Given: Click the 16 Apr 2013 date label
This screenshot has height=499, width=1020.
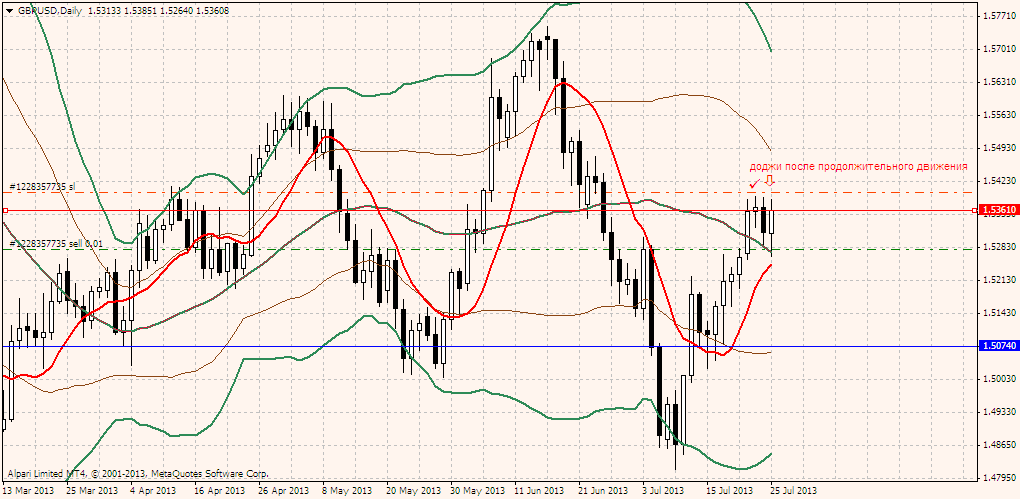Looking at the screenshot, I should [218, 490].
